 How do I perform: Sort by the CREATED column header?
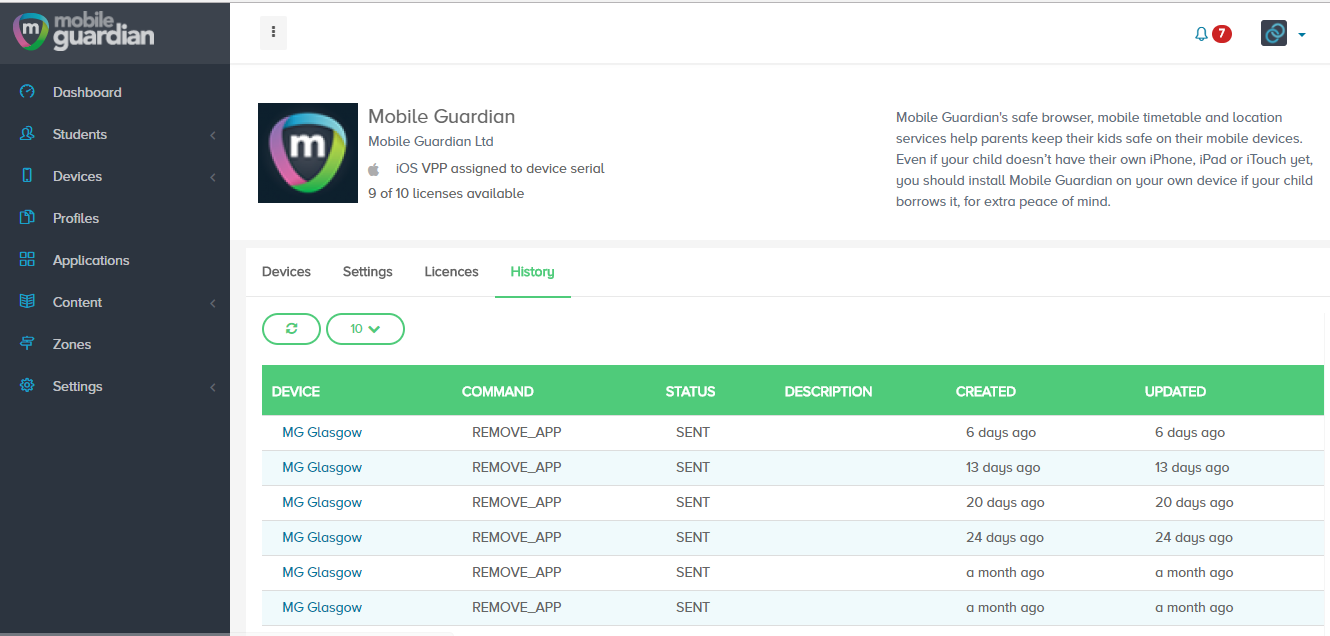pyautogui.click(x=986, y=392)
